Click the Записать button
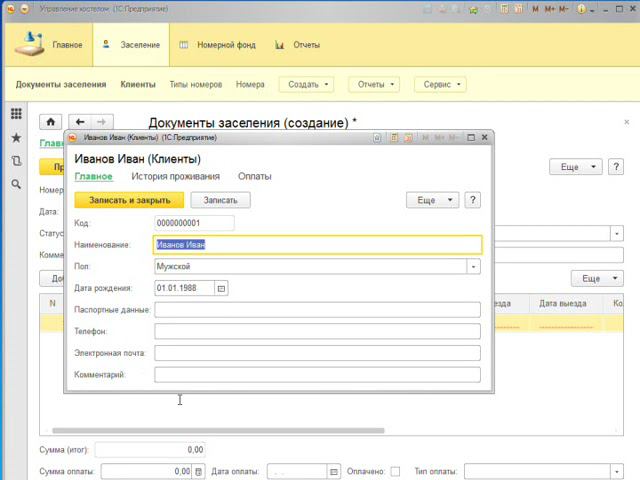The image size is (640, 480). (x=220, y=200)
